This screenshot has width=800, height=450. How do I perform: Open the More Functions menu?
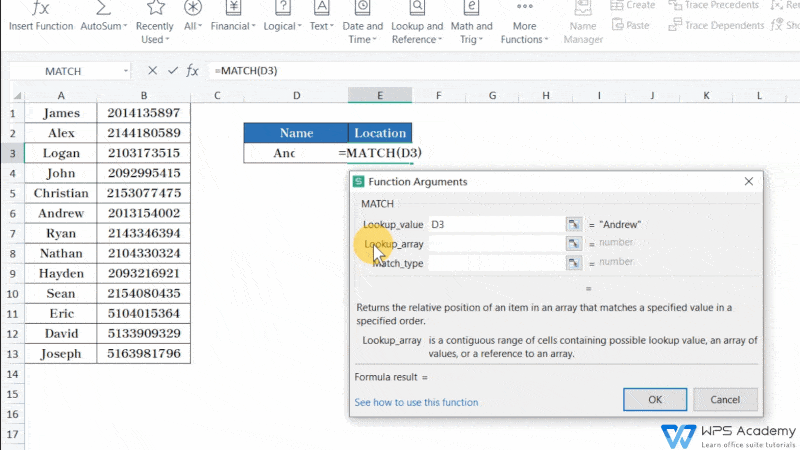(524, 23)
